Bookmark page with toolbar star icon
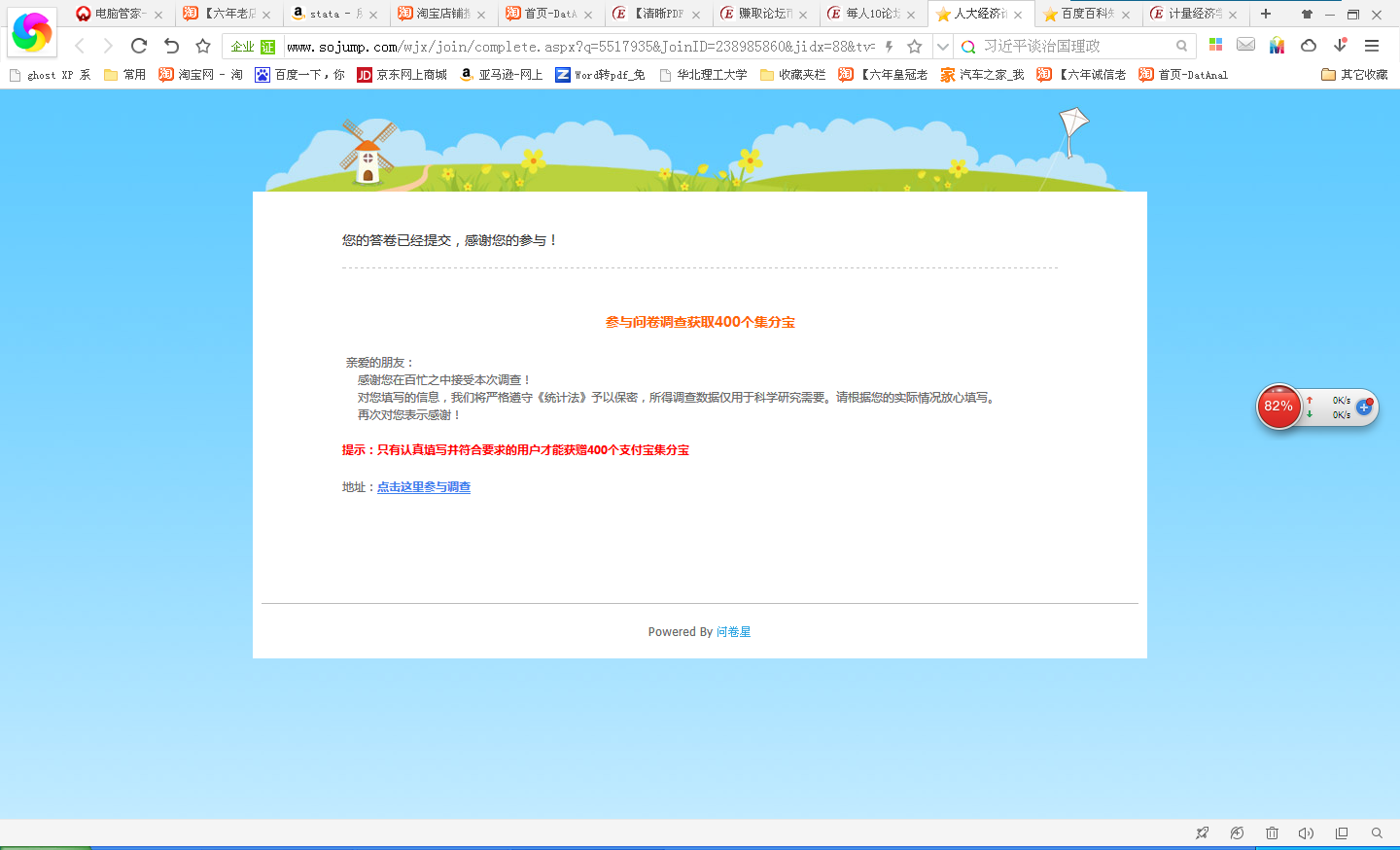Viewport: 1400px width, 850px height. [x=203, y=46]
